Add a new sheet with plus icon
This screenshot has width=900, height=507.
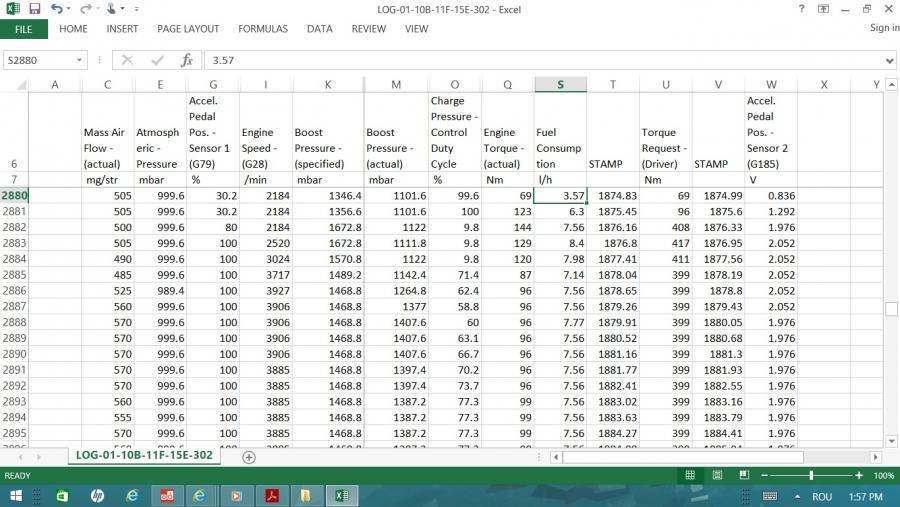tap(249, 457)
